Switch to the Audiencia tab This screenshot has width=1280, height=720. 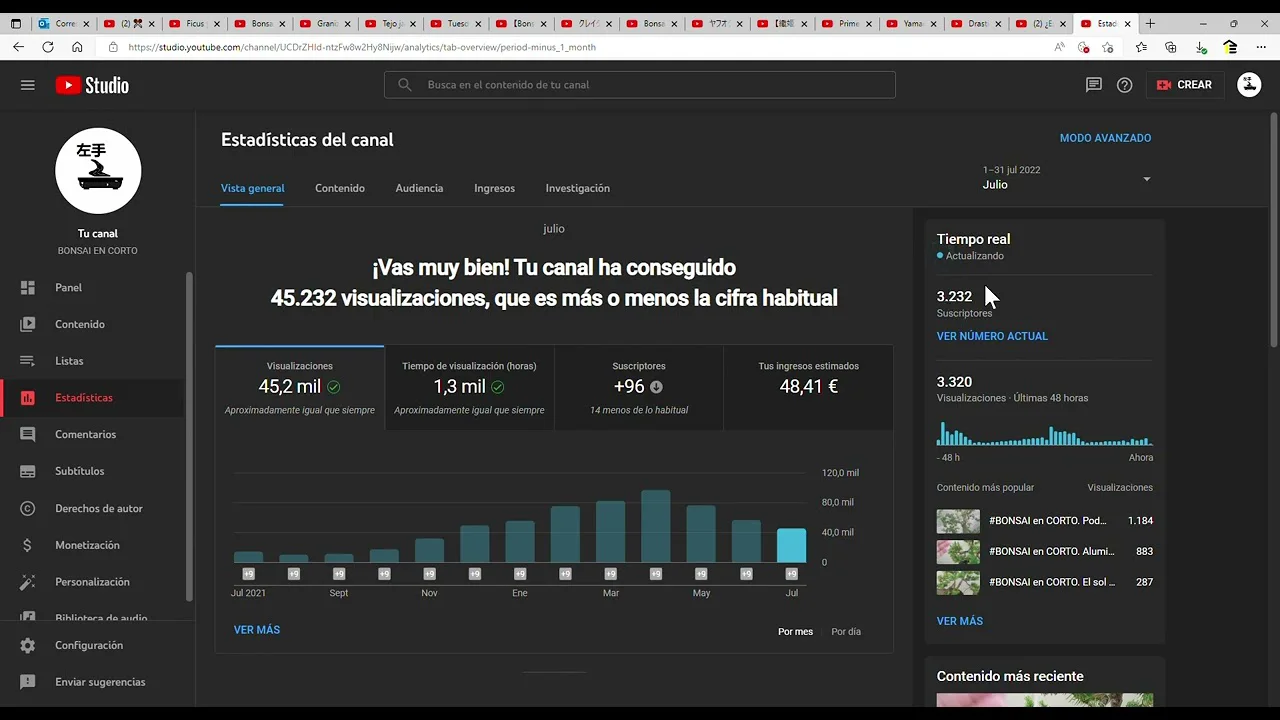click(x=419, y=188)
